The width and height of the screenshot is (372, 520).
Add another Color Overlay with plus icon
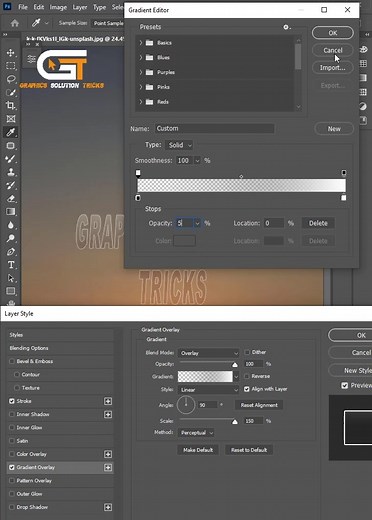pos(108,454)
